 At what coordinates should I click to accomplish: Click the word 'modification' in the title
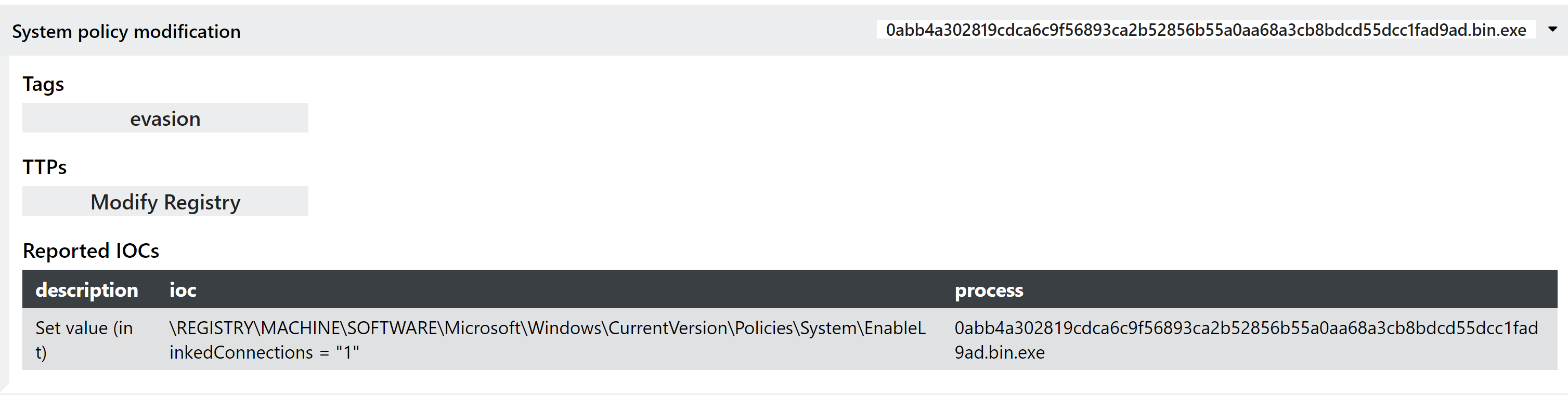[187, 31]
